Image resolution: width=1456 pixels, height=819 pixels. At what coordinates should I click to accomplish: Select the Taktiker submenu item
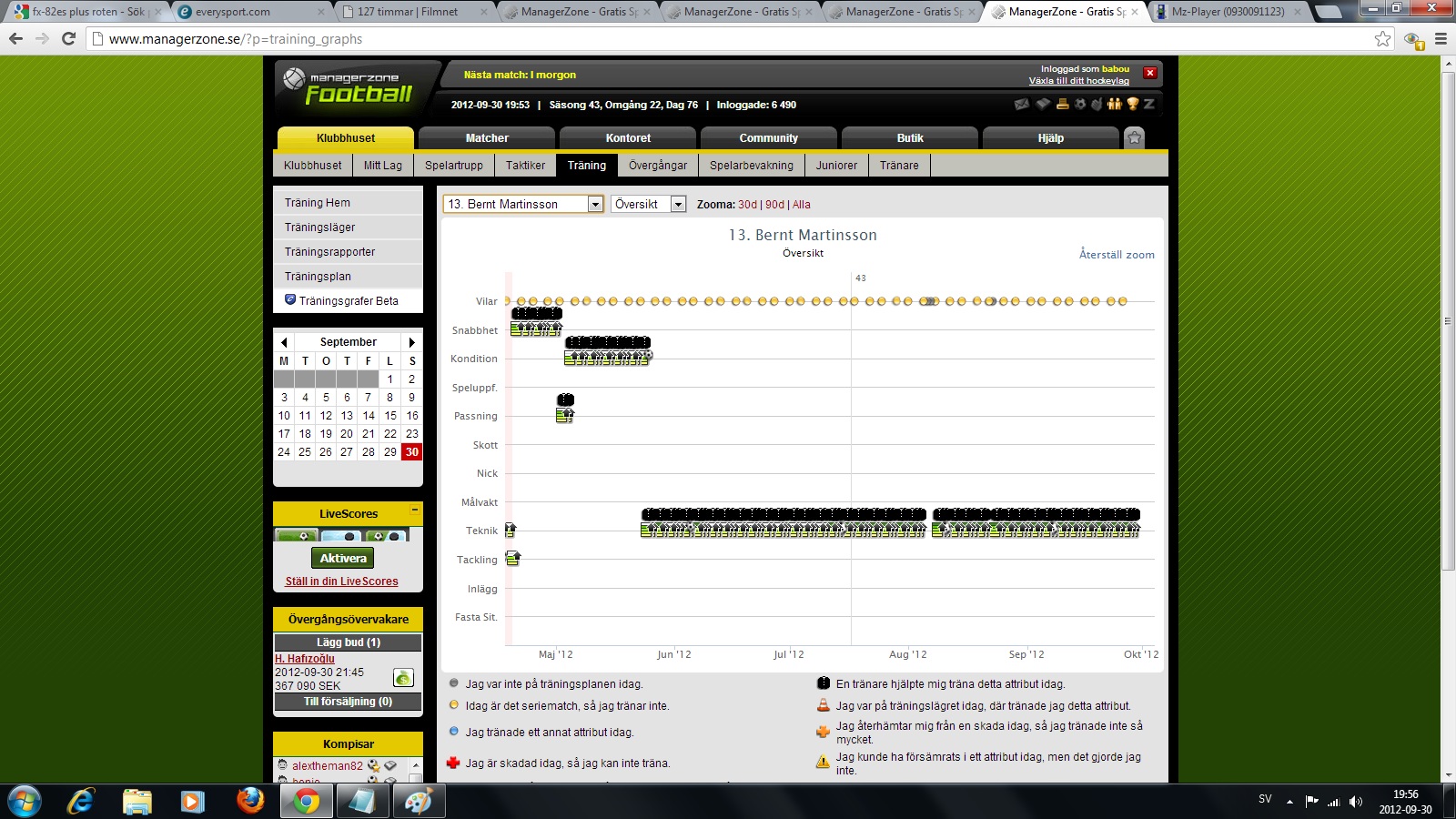coord(526,166)
